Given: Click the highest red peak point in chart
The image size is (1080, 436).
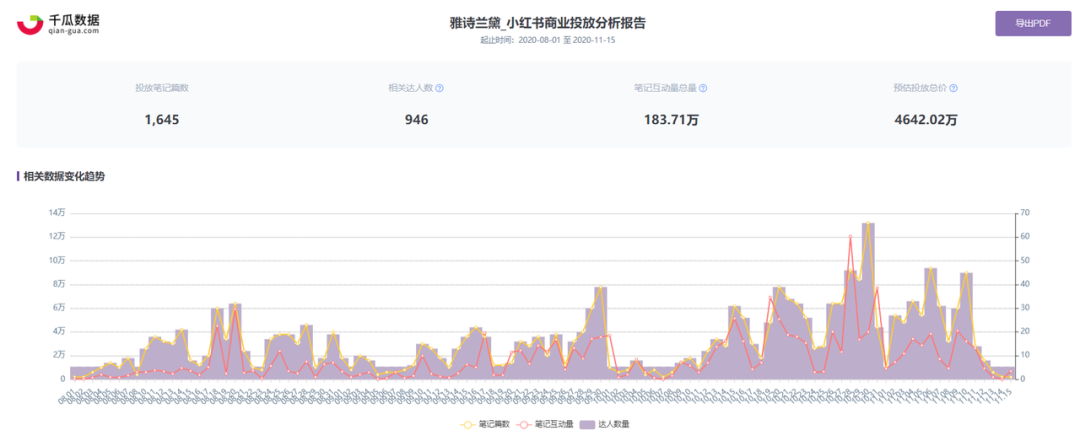Looking at the screenshot, I should (x=850, y=237).
